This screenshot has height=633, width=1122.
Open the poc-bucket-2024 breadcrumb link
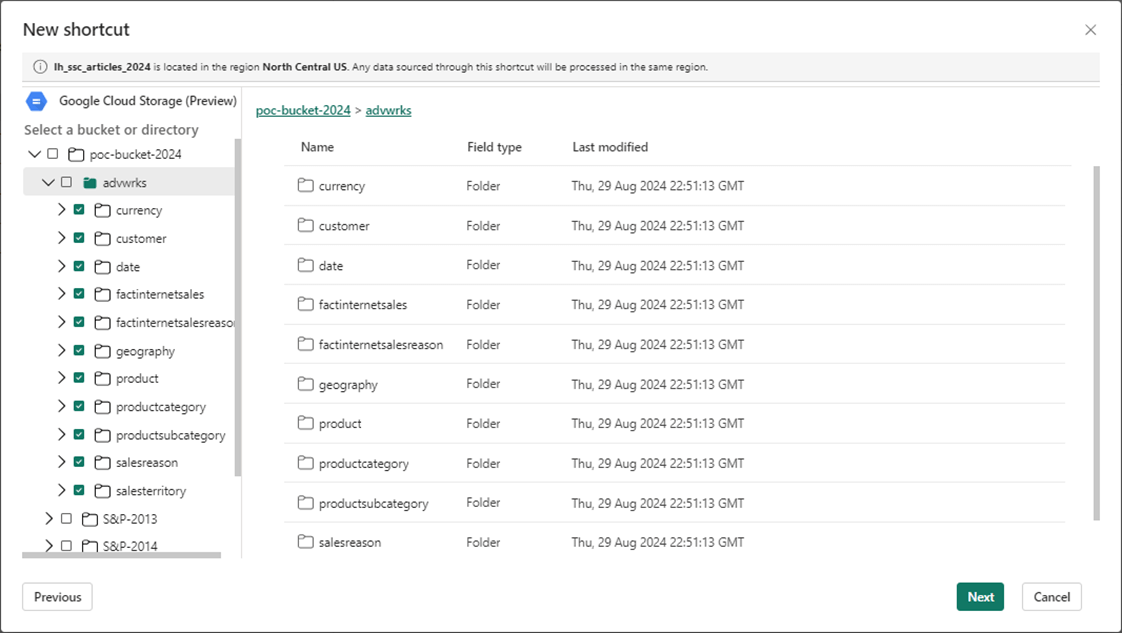[x=303, y=110]
